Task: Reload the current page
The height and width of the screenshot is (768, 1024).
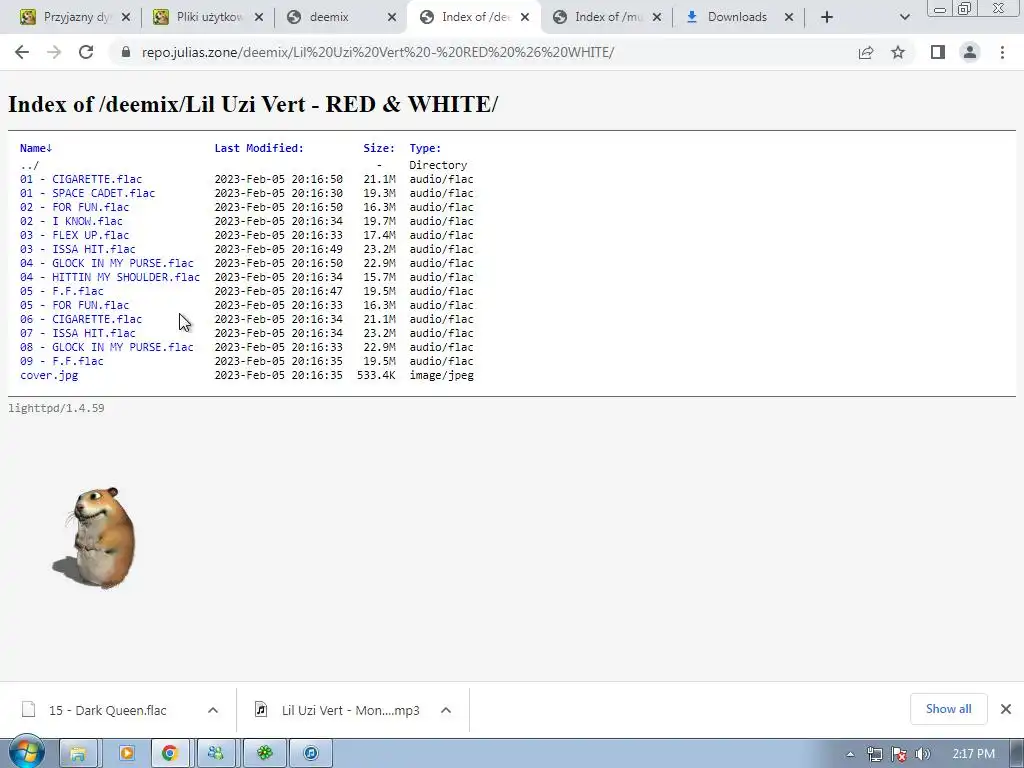Action: tap(86, 52)
